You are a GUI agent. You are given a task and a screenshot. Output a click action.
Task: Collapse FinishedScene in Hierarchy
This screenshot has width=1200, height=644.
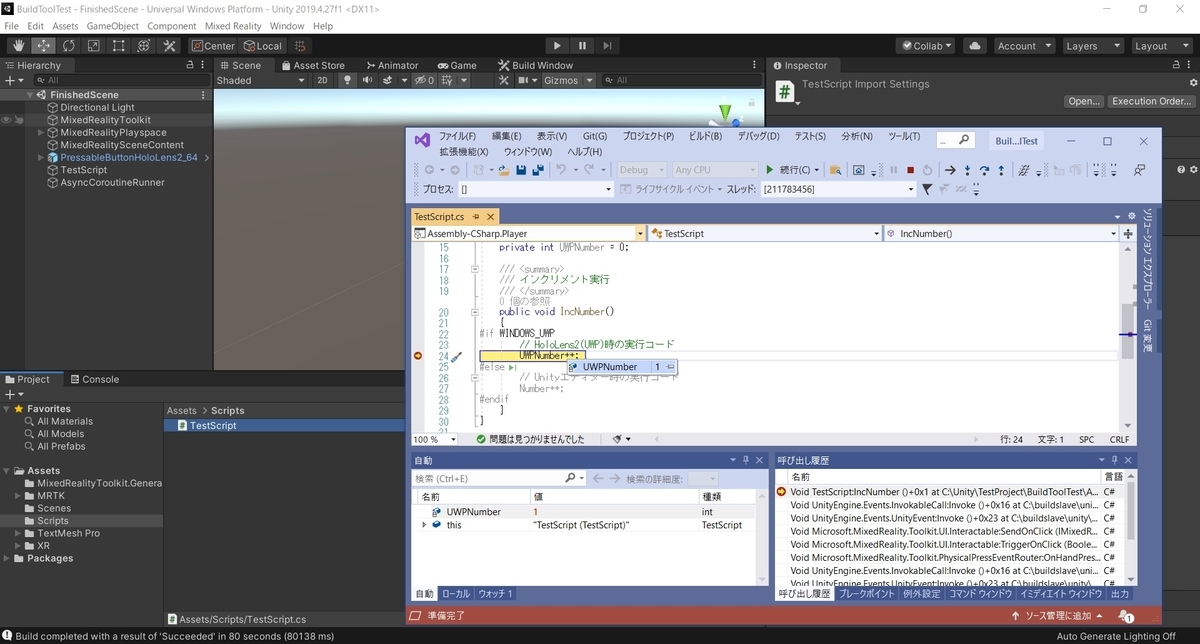click(29, 95)
